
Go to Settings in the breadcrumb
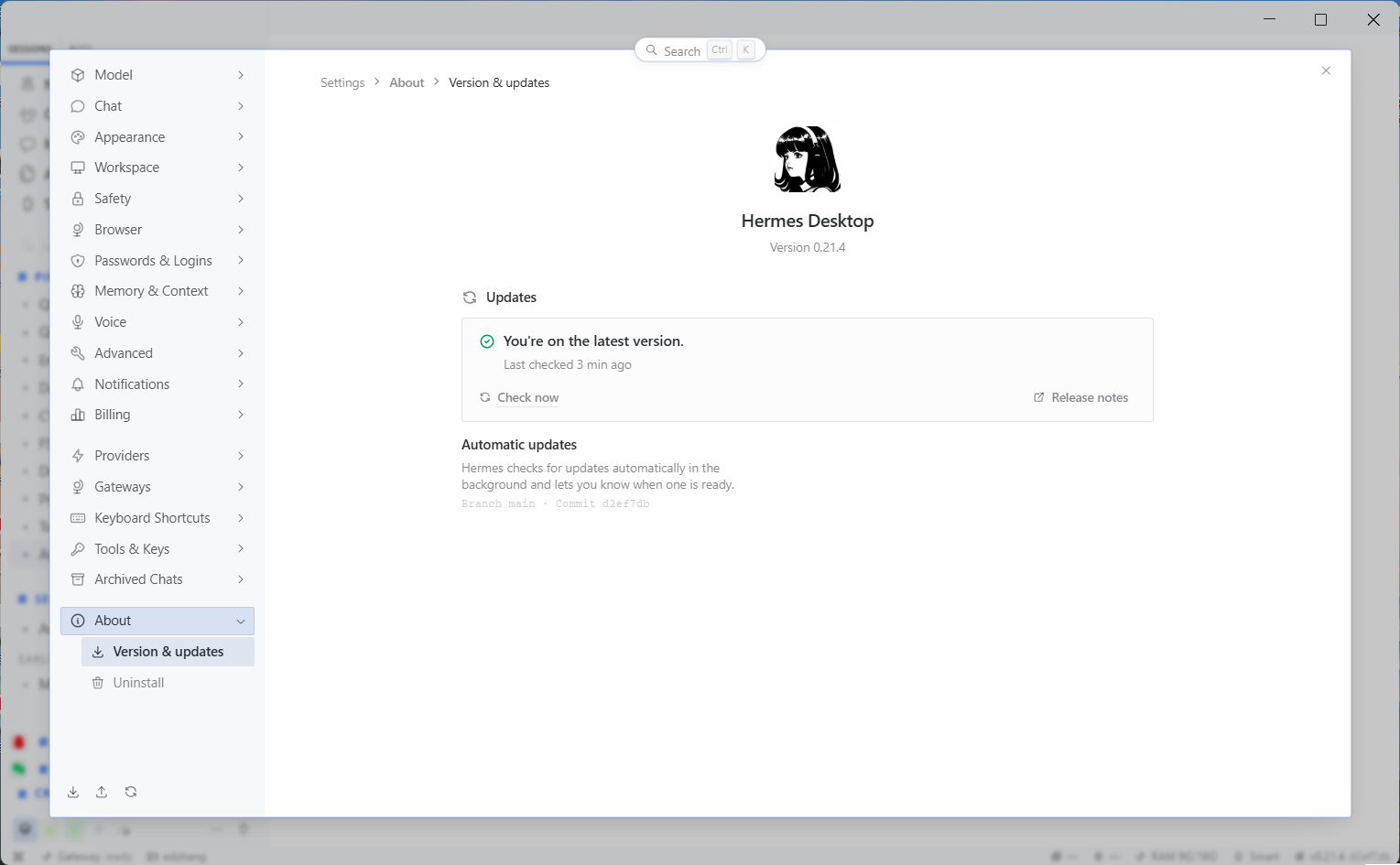tap(342, 82)
